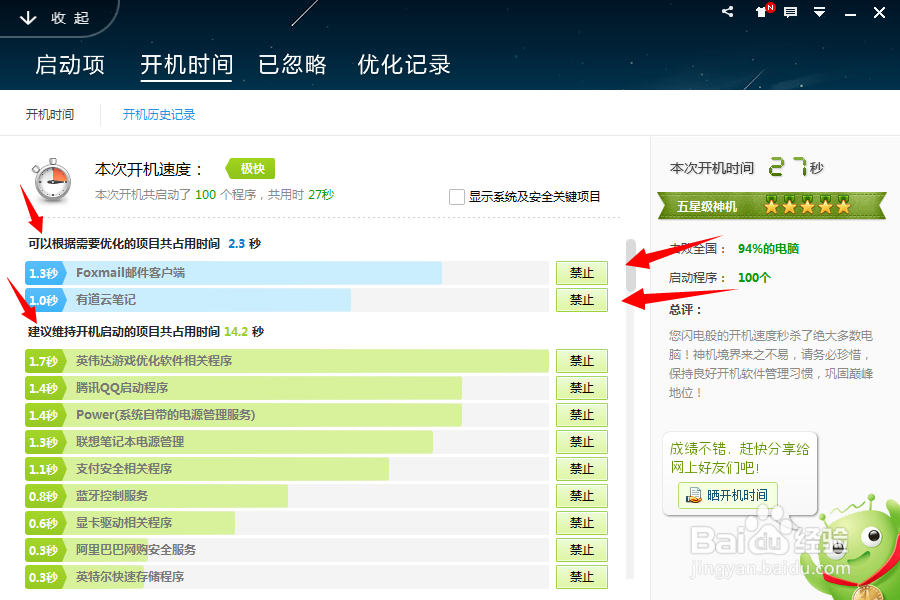
Task: Close the window with X button
Action: tap(879, 13)
